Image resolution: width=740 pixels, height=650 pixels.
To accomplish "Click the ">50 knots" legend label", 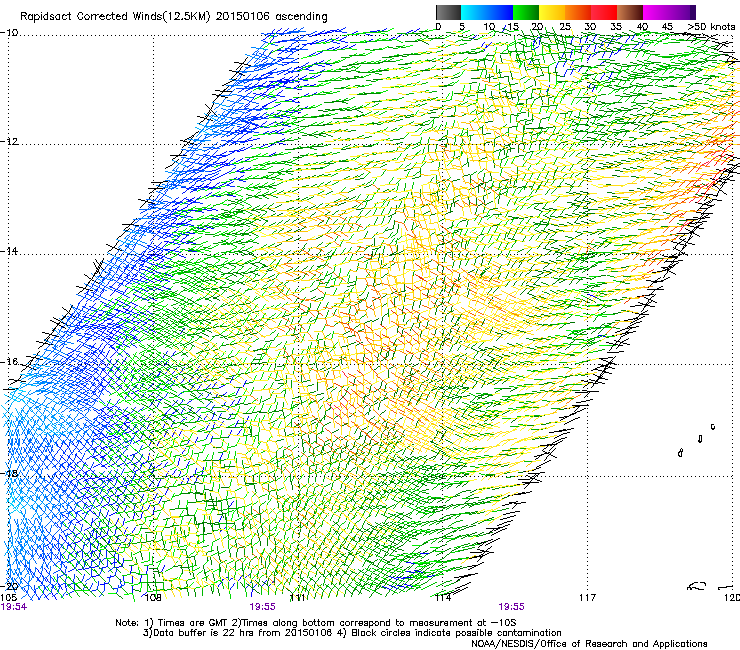I will click(x=711, y=27).
